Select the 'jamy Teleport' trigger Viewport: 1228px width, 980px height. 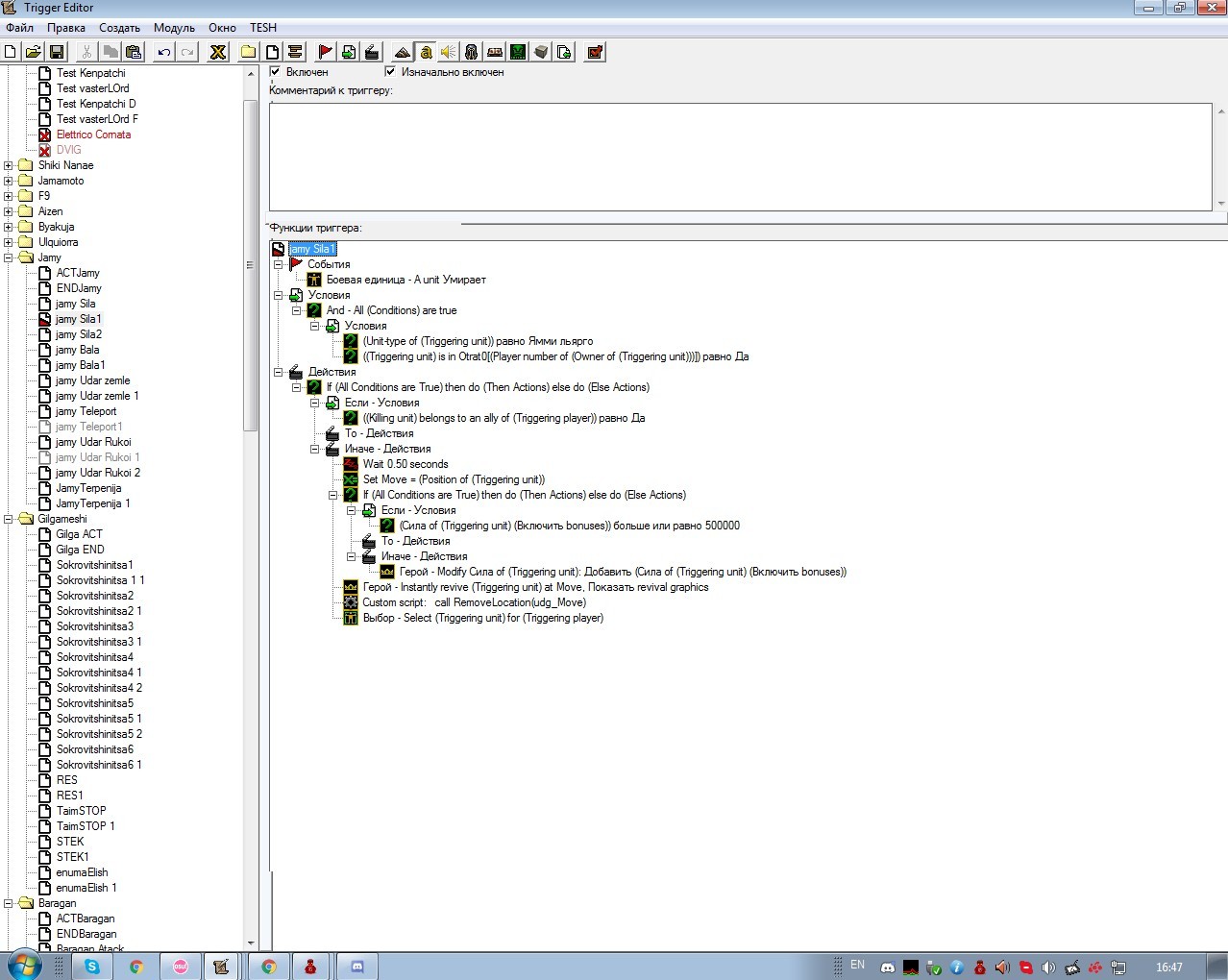click(86, 411)
